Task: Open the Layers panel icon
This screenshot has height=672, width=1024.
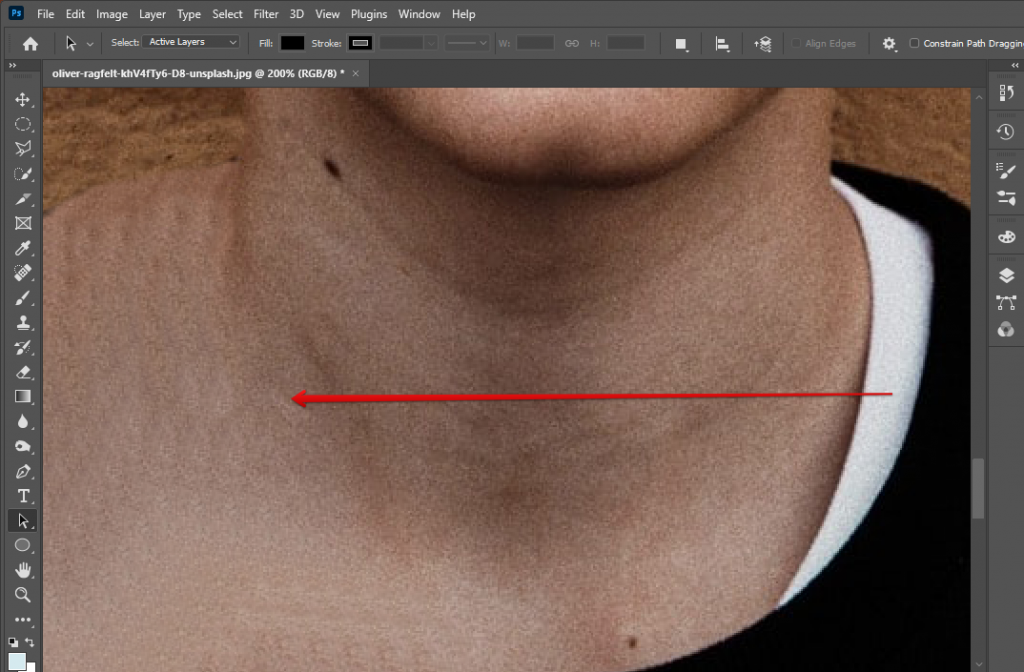Action: click(1006, 275)
